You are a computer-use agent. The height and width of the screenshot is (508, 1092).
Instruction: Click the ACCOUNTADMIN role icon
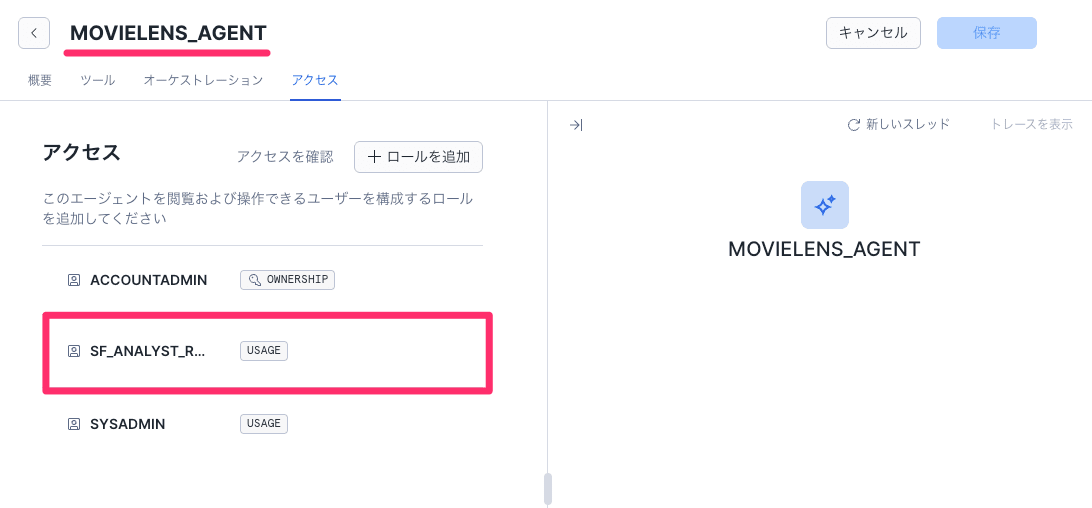click(x=73, y=280)
